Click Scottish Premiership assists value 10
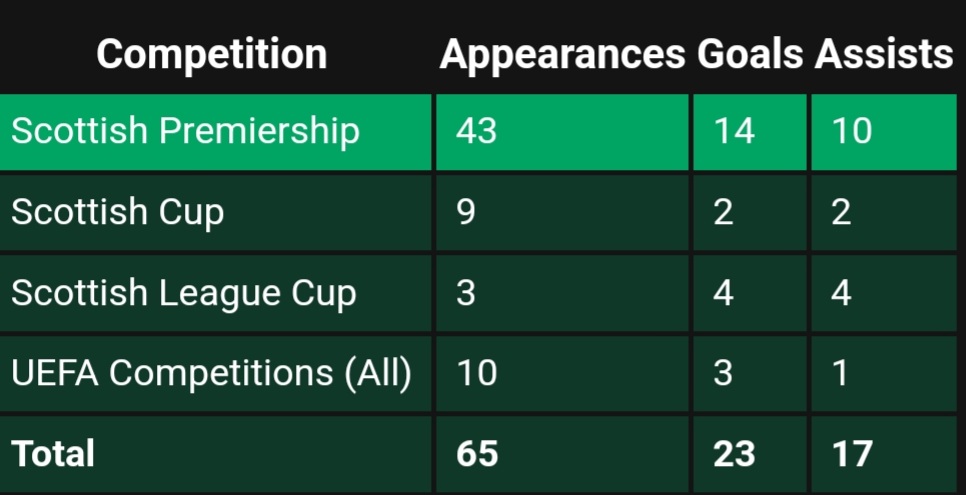 tap(851, 131)
